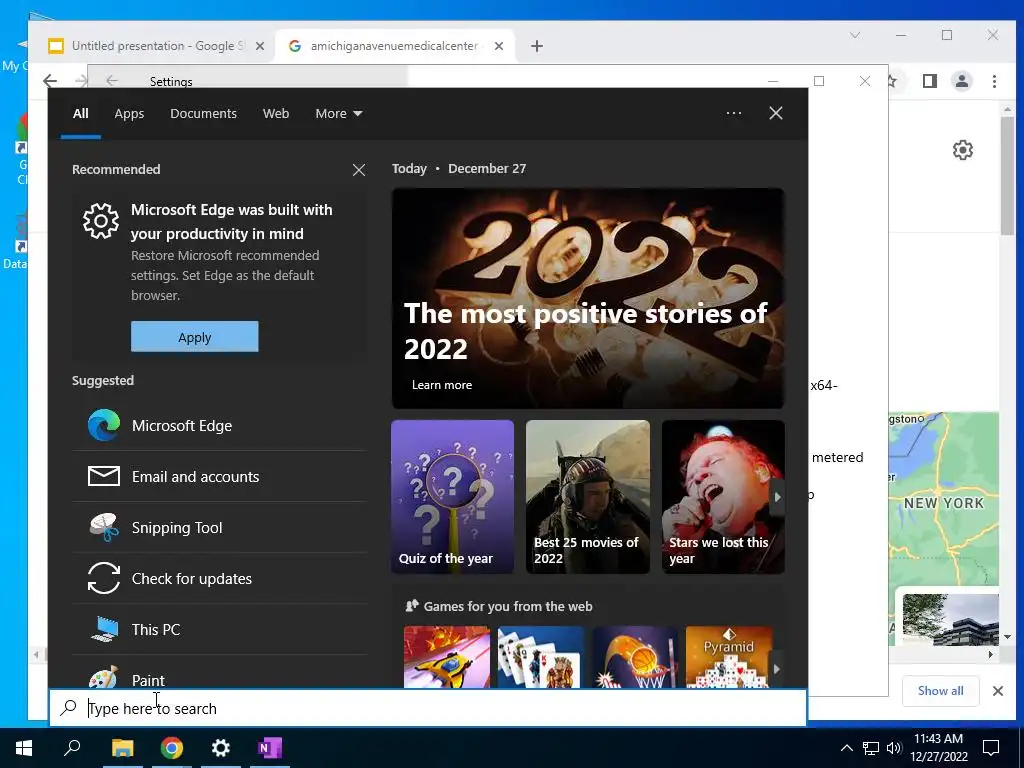Open the basketball game tile
The width and height of the screenshot is (1024, 768).
pos(635,657)
